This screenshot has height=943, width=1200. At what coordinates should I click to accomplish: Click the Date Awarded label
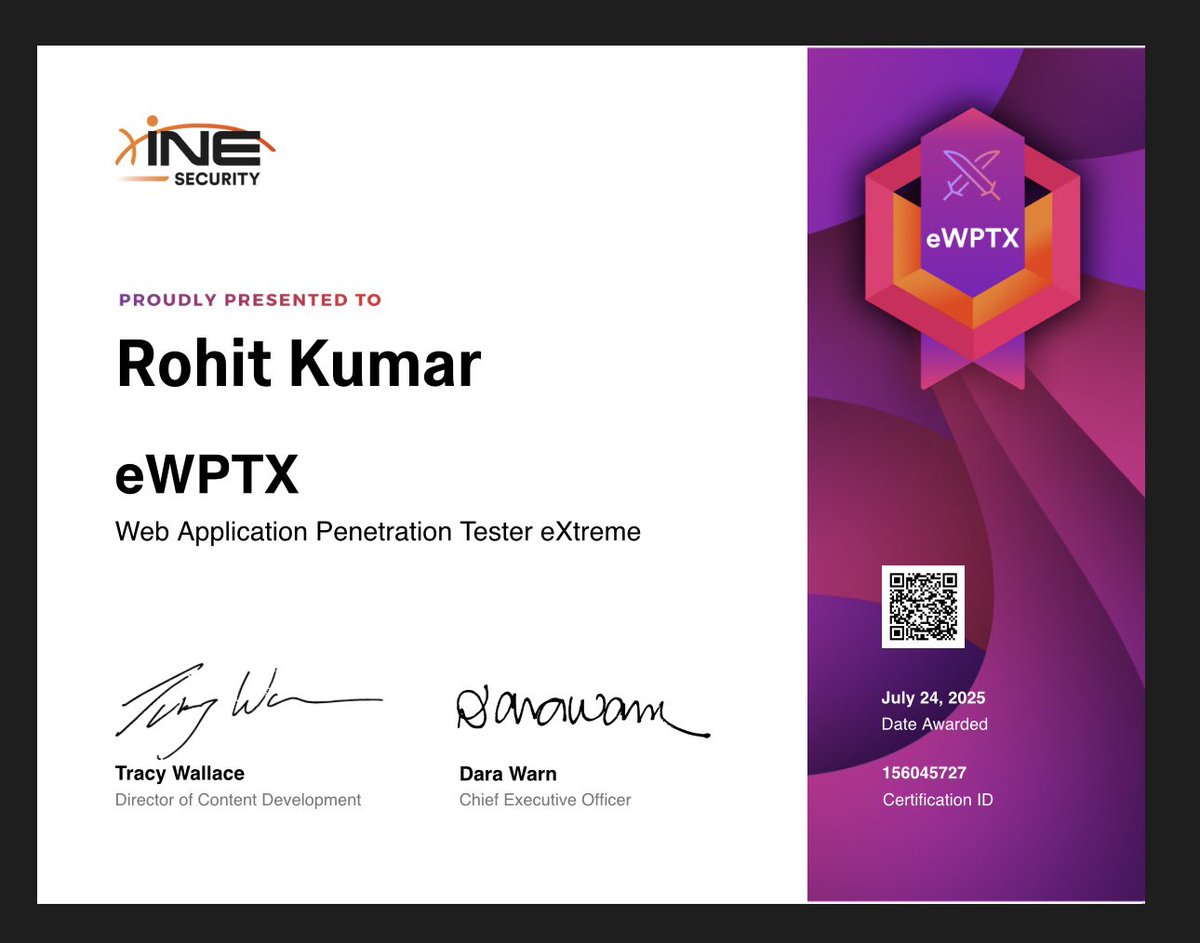[x=935, y=724]
